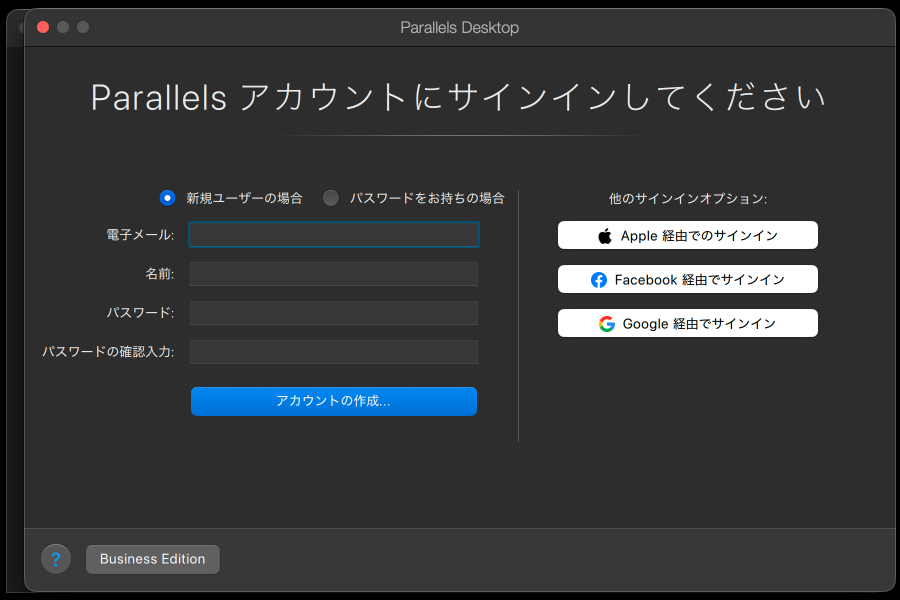Focus the 電子メール input field

point(333,234)
